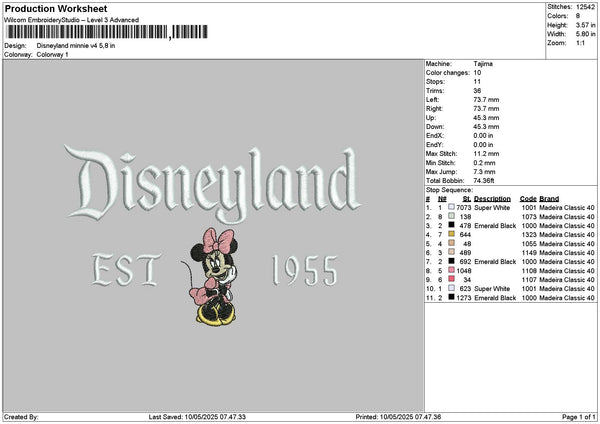Select the pale green swatch for code 1073
This screenshot has height=424, width=600.
coord(452,216)
